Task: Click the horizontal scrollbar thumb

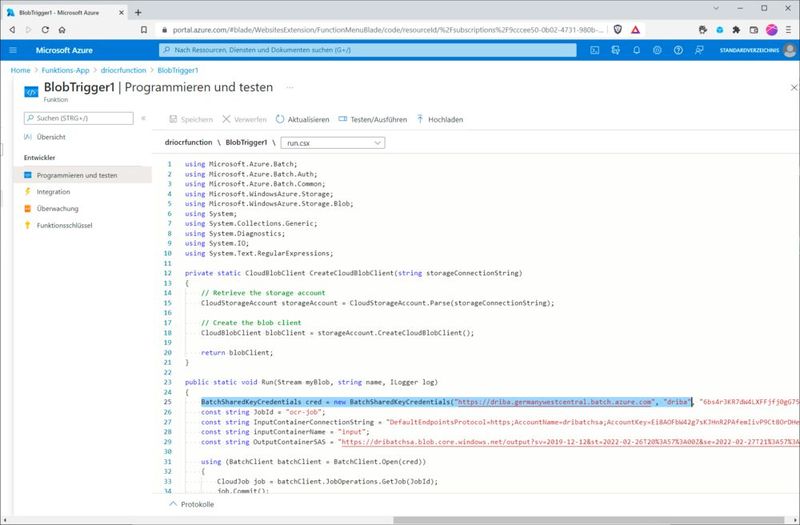Action: point(588,520)
